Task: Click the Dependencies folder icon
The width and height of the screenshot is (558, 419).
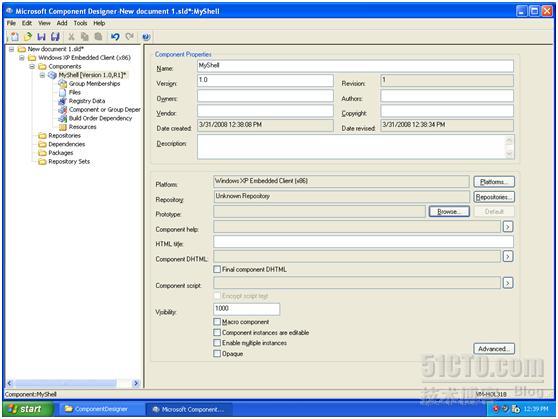Action: coord(42,144)
